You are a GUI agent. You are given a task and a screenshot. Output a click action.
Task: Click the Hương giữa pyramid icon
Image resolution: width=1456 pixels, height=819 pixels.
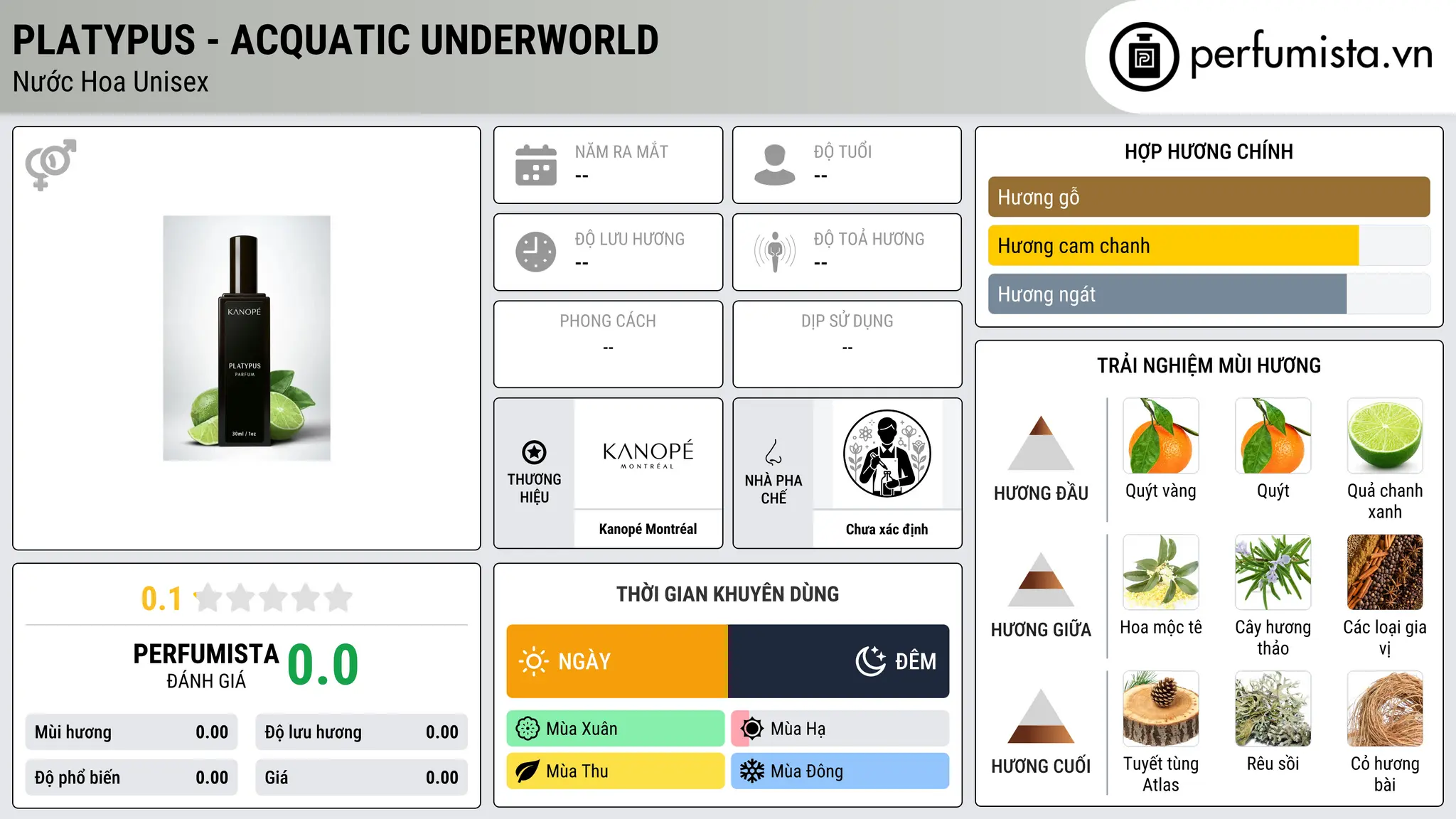(x=1041, y=579)
